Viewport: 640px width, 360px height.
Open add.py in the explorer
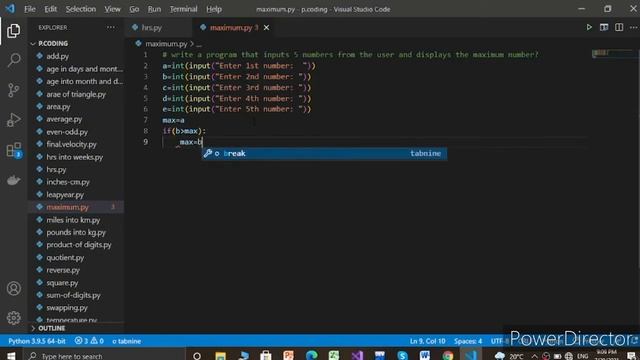[x=57, y=56]
